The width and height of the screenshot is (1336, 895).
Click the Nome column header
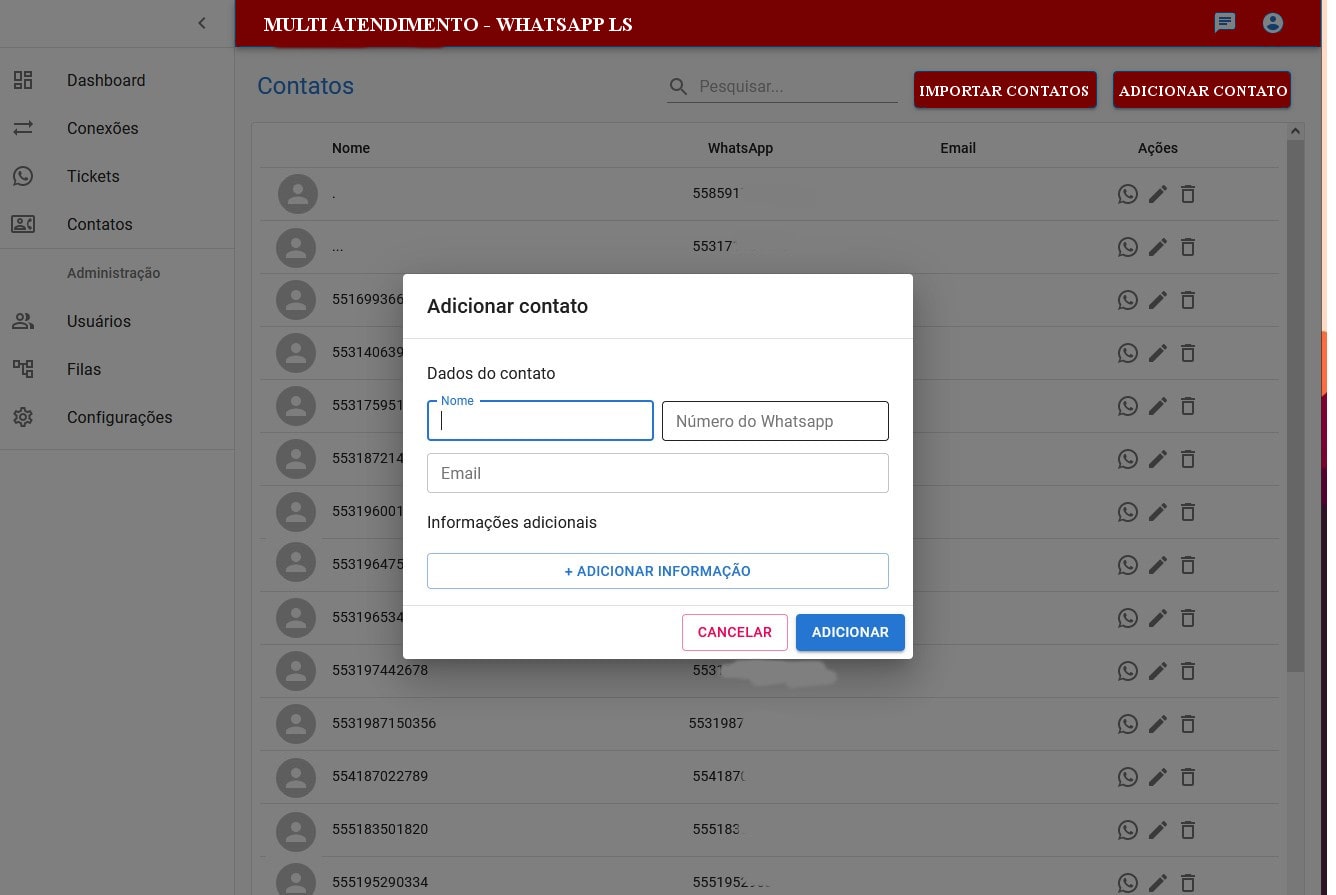pyautogui.click(x=351, y=148)
